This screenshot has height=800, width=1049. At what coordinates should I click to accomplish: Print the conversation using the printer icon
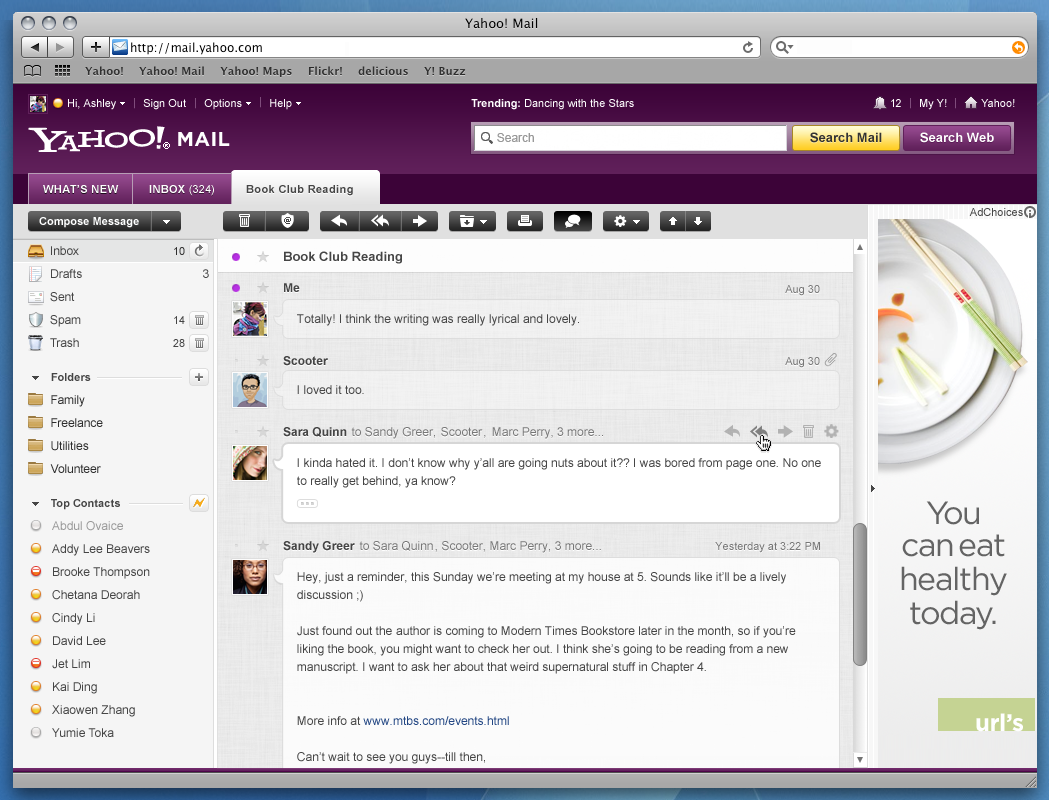coord(524,221)
